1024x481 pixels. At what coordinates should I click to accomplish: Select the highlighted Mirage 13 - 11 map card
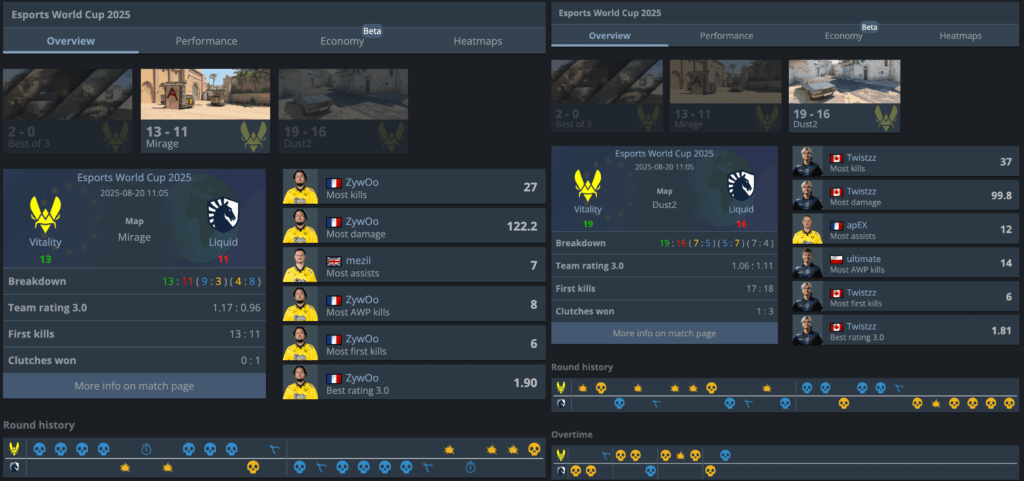click(205, 111)
